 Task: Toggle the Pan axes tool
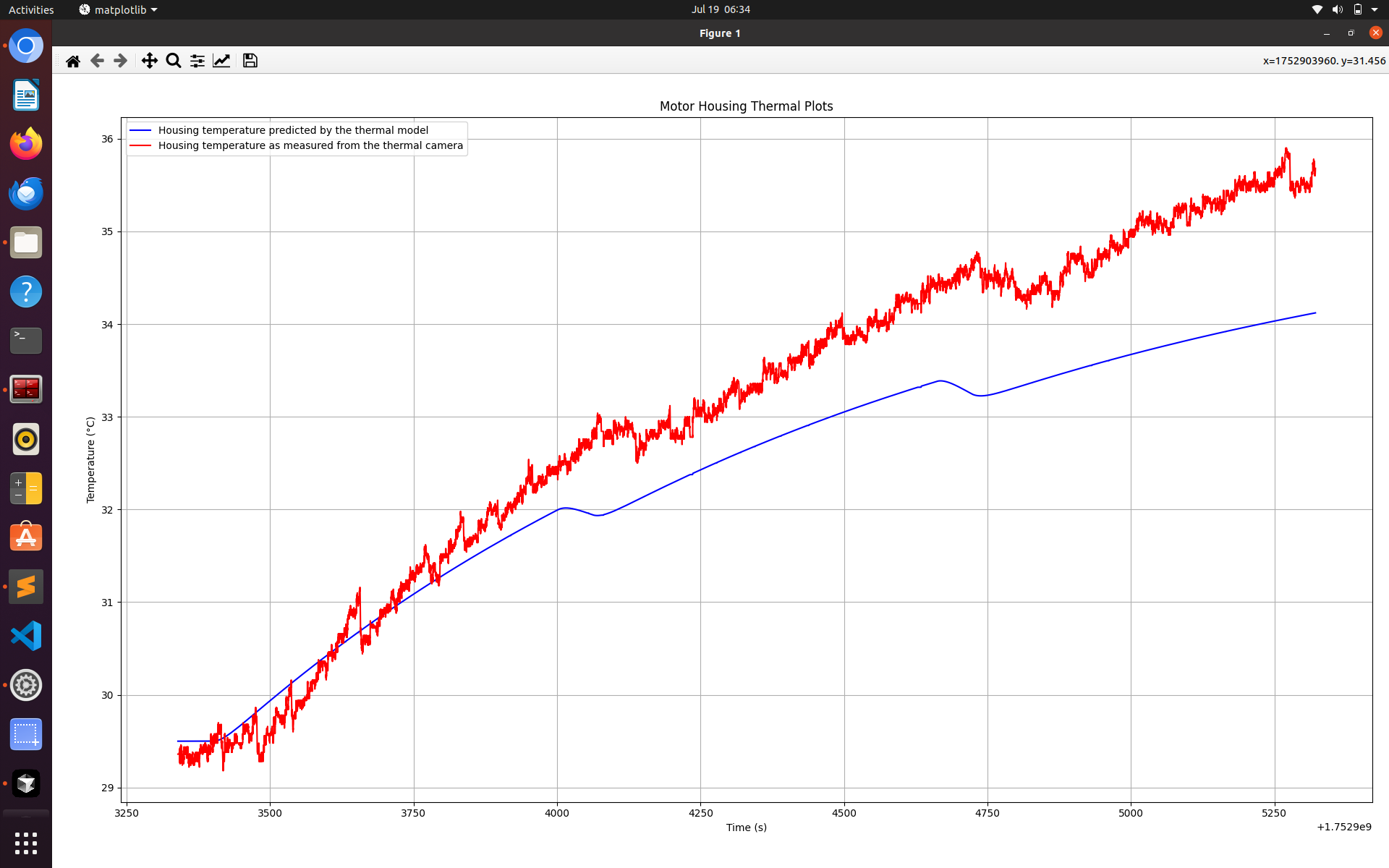point(149,61)
